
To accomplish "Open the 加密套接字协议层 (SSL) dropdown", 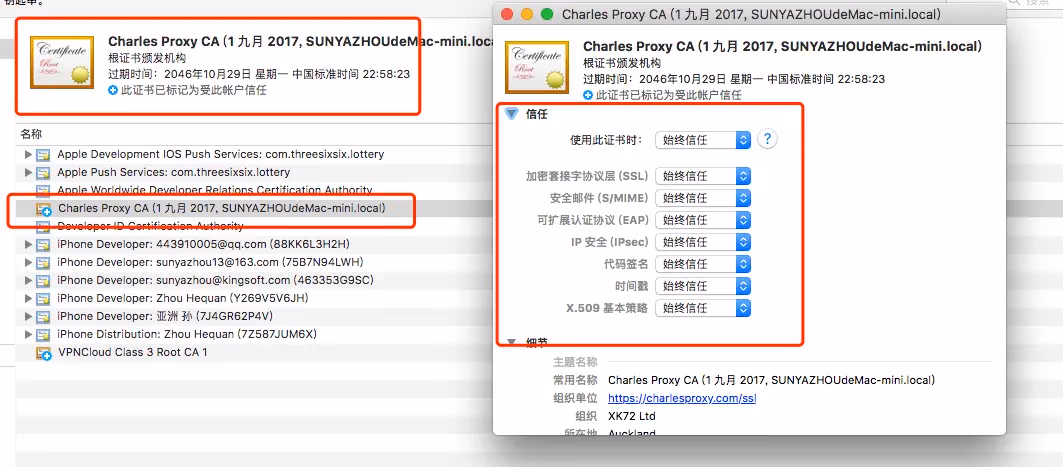I will point(702,176).
